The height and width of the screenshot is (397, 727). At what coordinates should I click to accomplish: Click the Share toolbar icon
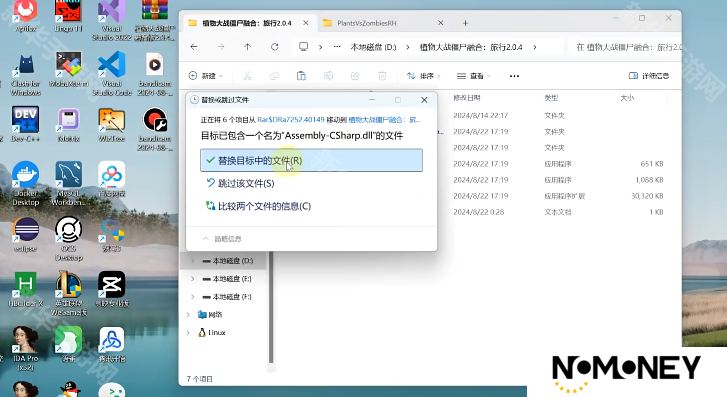pos(355,76)
